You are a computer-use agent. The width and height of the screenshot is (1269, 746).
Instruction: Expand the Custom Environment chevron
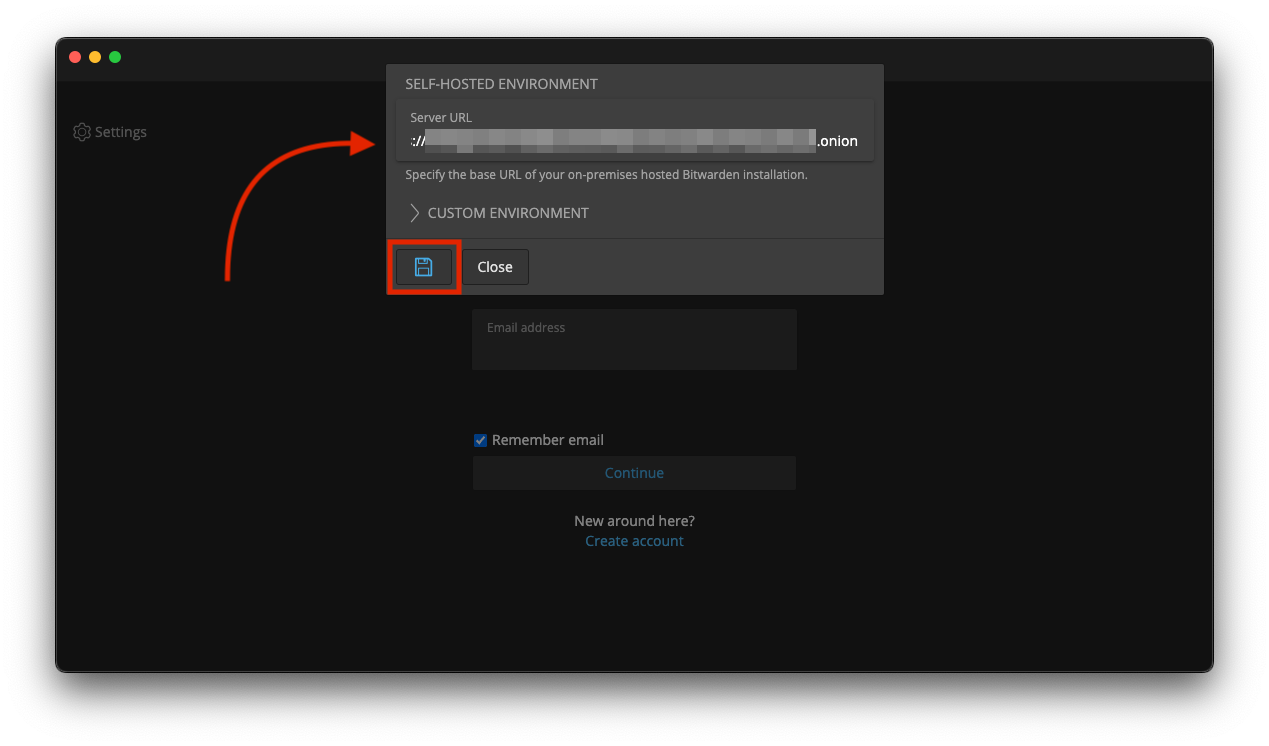[x=414, y=213]
